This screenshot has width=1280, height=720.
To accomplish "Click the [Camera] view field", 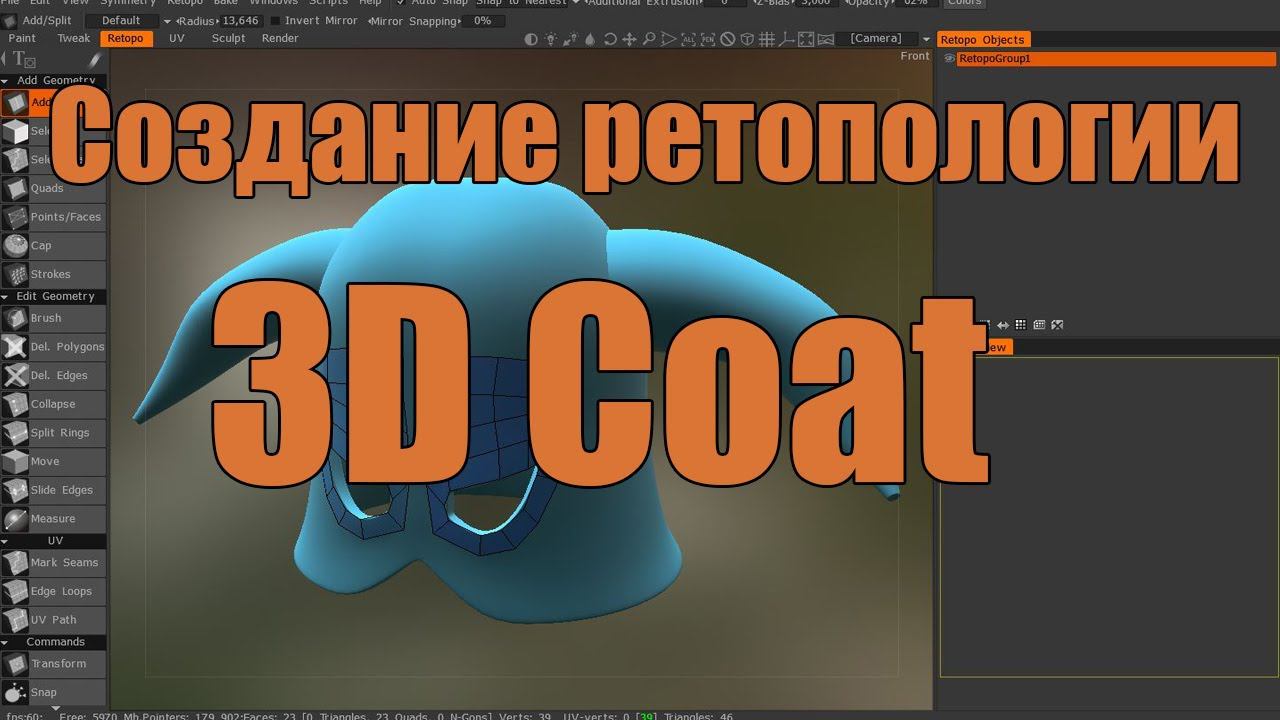I will point(876,39).
